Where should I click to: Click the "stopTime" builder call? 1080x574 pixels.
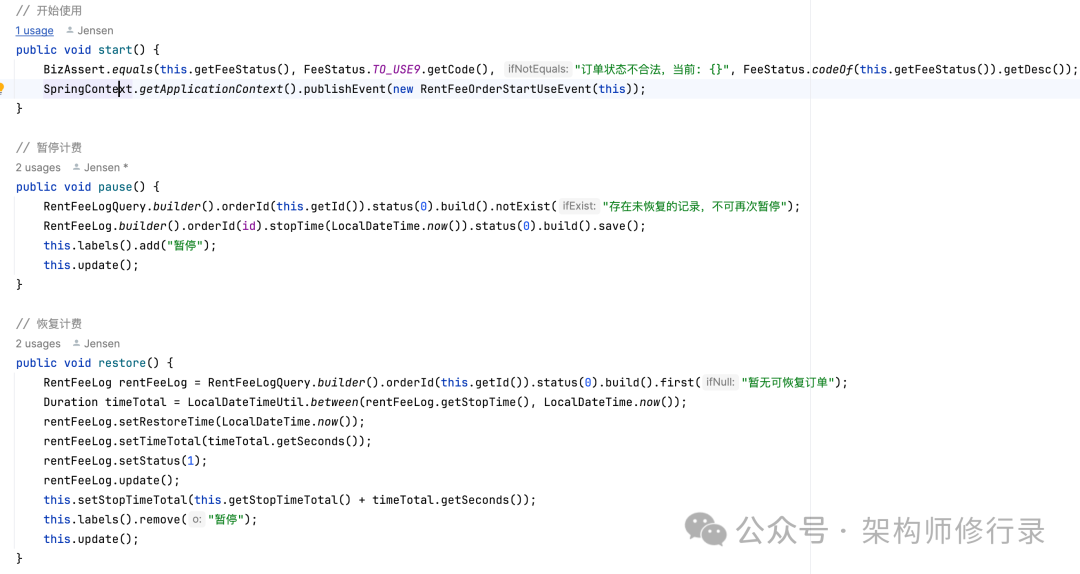click(296, 226)
